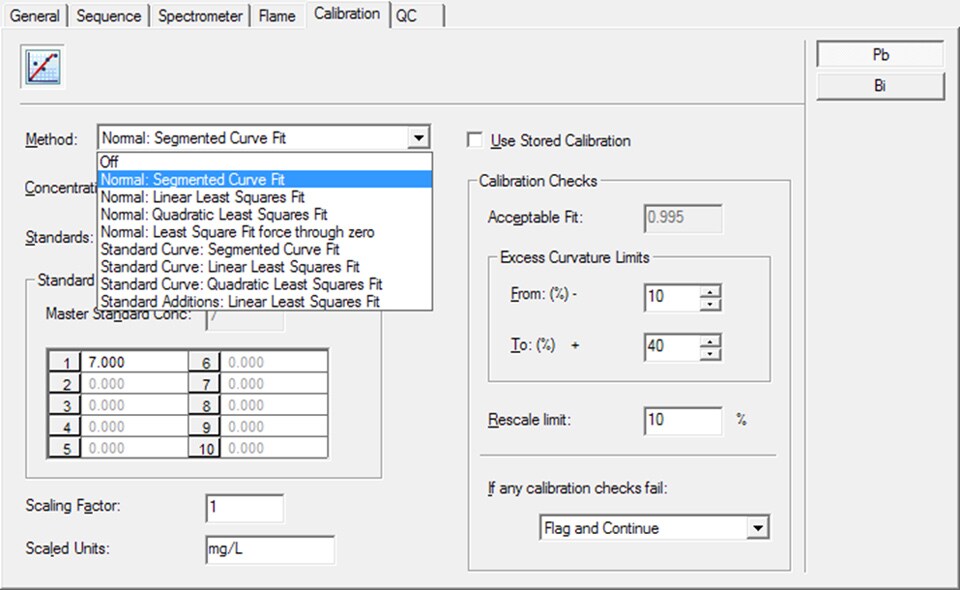Viewport: 960px width, 590px height.
Task: Switch to the Spectrometer tab
Action: [199, 15]
